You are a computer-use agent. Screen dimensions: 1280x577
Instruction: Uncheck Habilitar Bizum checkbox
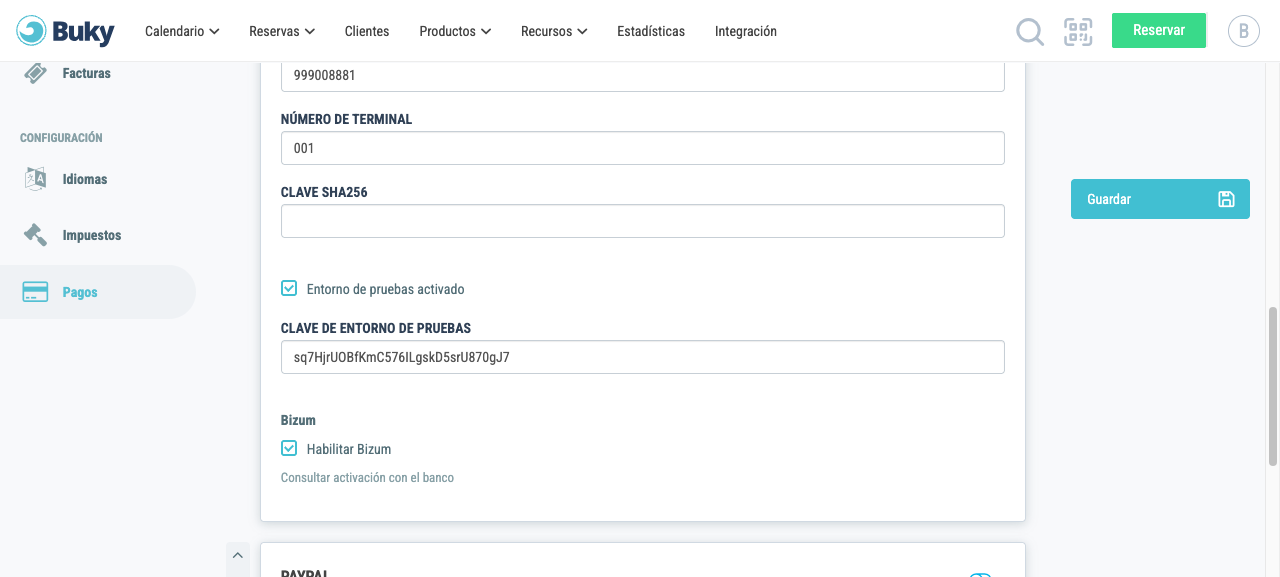pyautogui.click(x=289, y=448)
